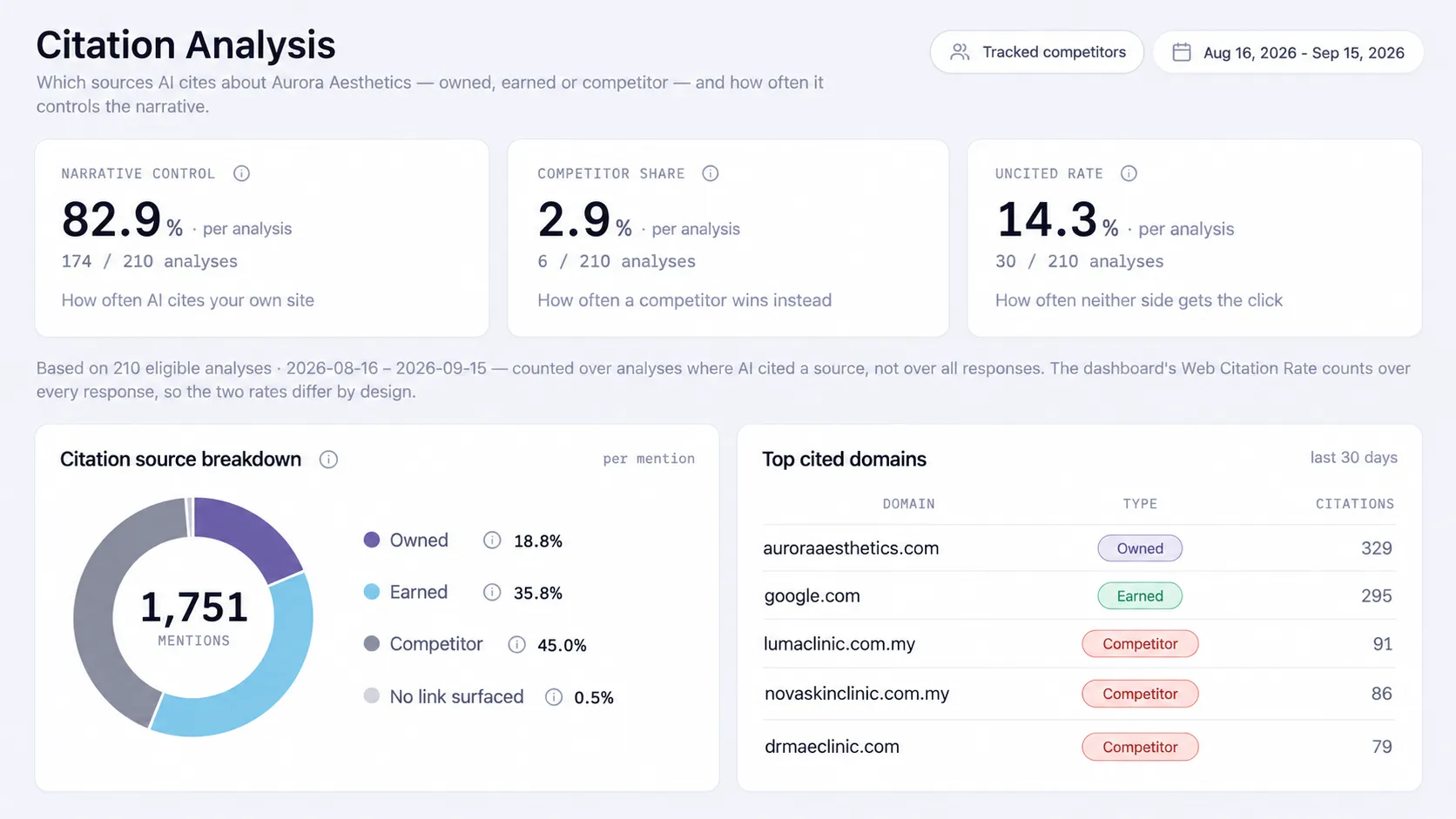Screen dimensions: 1456x819
Task: Click the TYPE column header
Action: coord(1140,504)
